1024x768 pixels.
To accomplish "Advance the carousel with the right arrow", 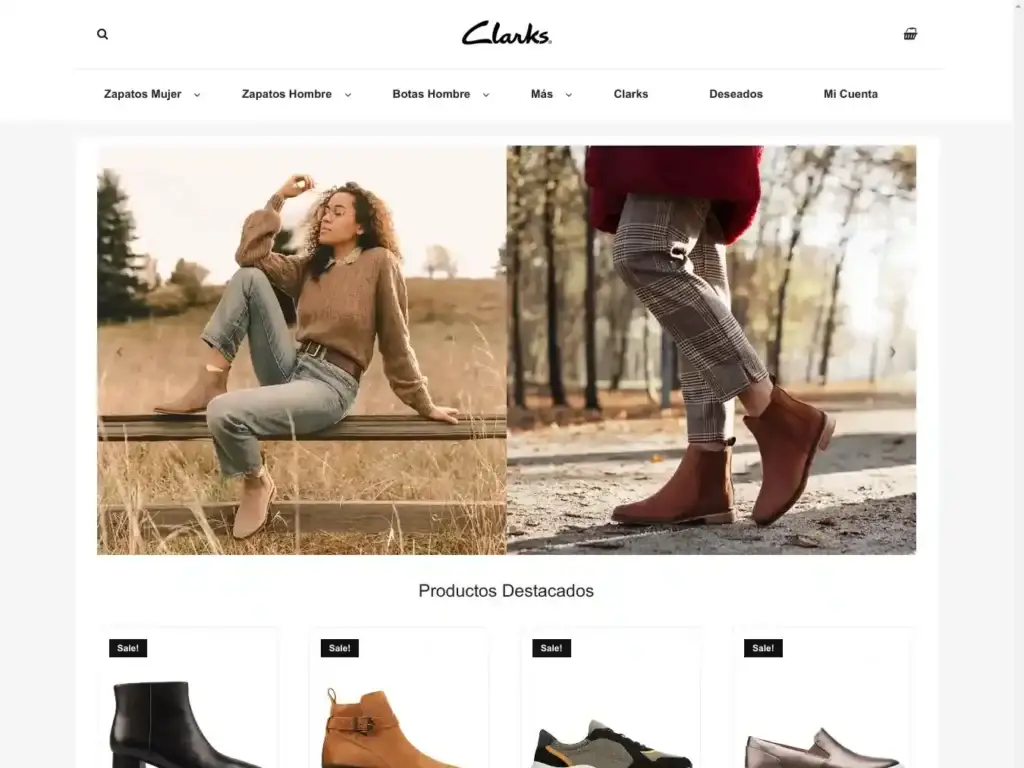I will (893, 352).
